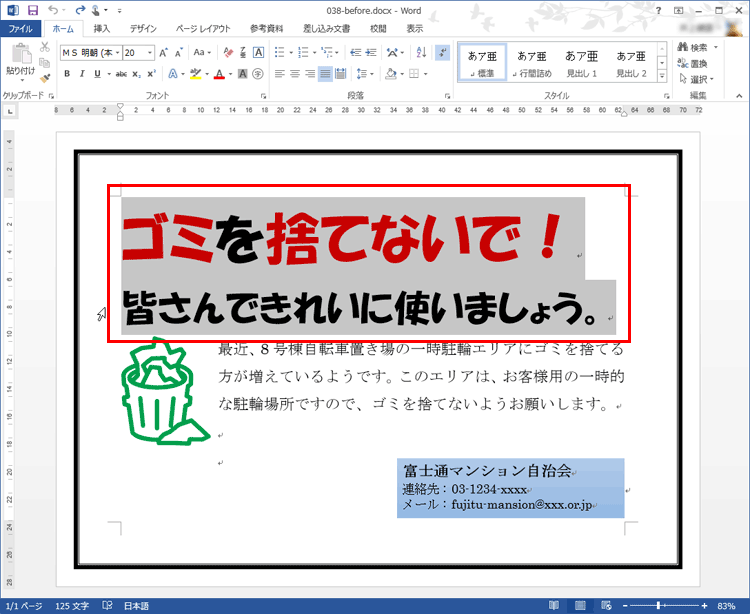Screen dimensions: 750x614
Task: Click the Replace (置換) icon
Action: point(682,63)
